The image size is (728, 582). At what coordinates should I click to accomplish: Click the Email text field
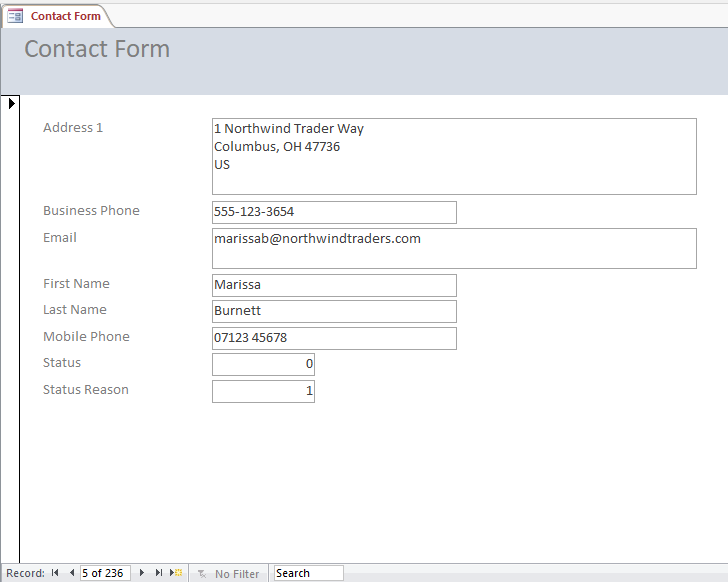(454, 248)
